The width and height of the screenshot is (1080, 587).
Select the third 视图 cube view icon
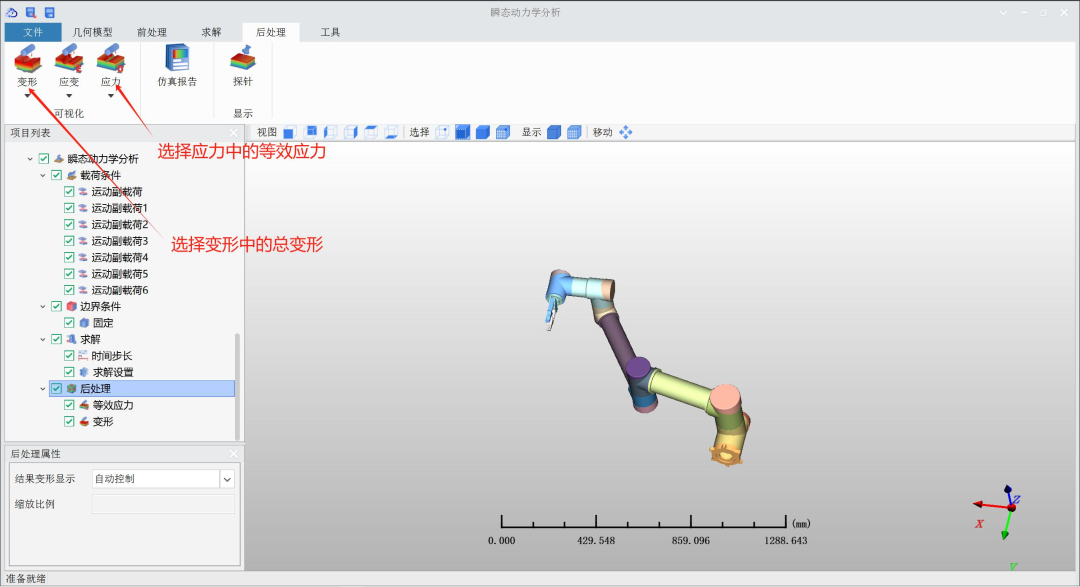pos(331,132)
